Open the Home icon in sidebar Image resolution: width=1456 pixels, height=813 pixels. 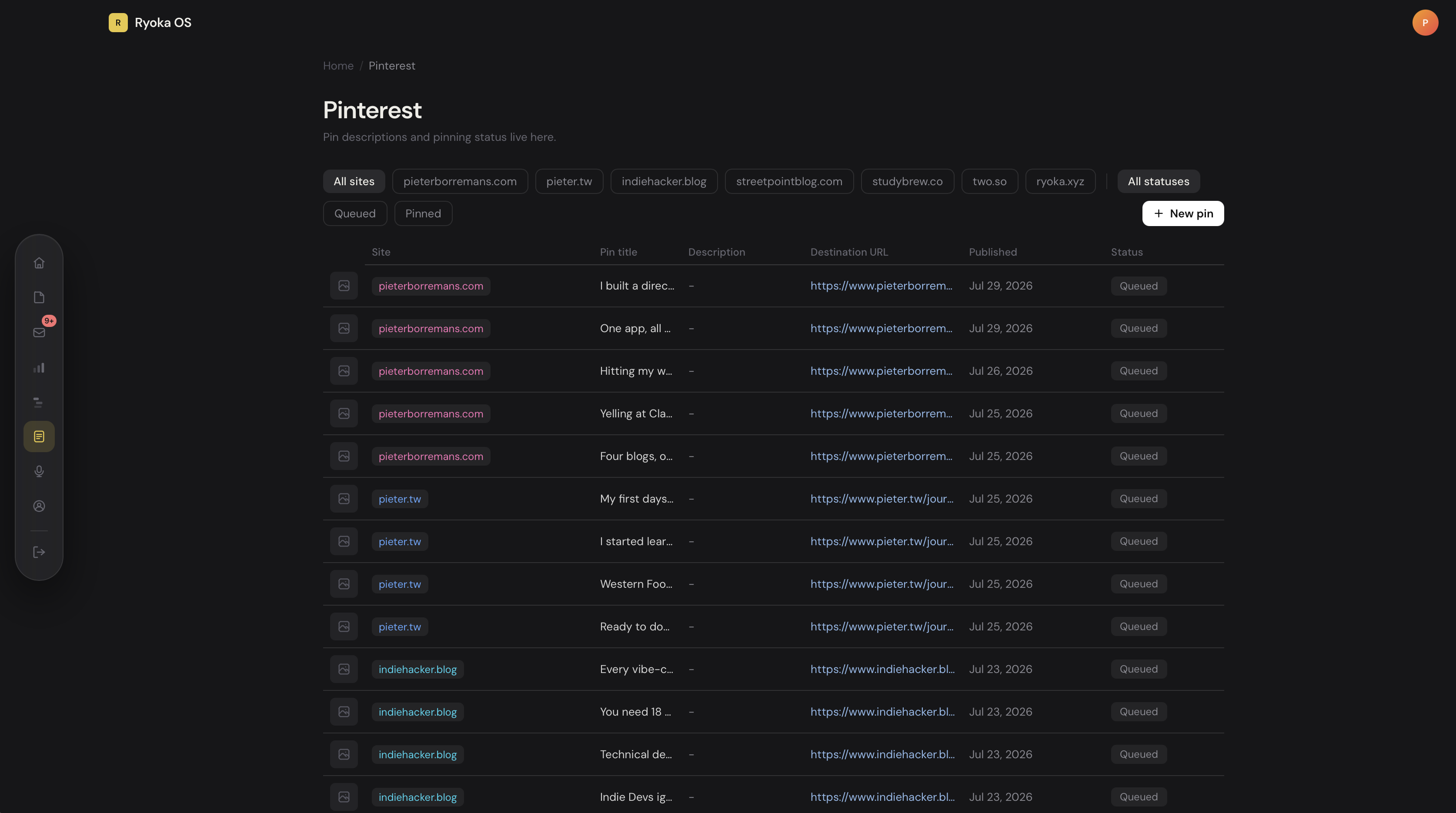39,263
